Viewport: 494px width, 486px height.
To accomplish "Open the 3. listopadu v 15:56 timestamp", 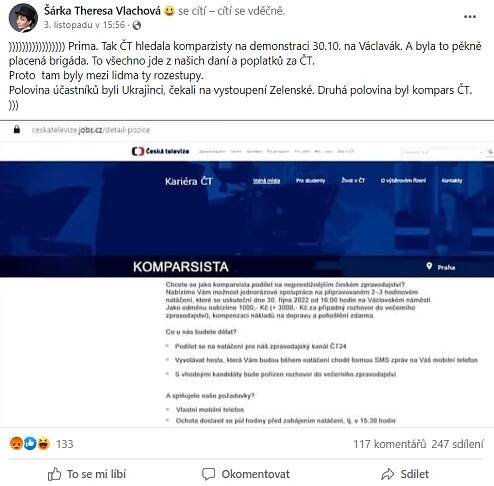I will 85,25.
